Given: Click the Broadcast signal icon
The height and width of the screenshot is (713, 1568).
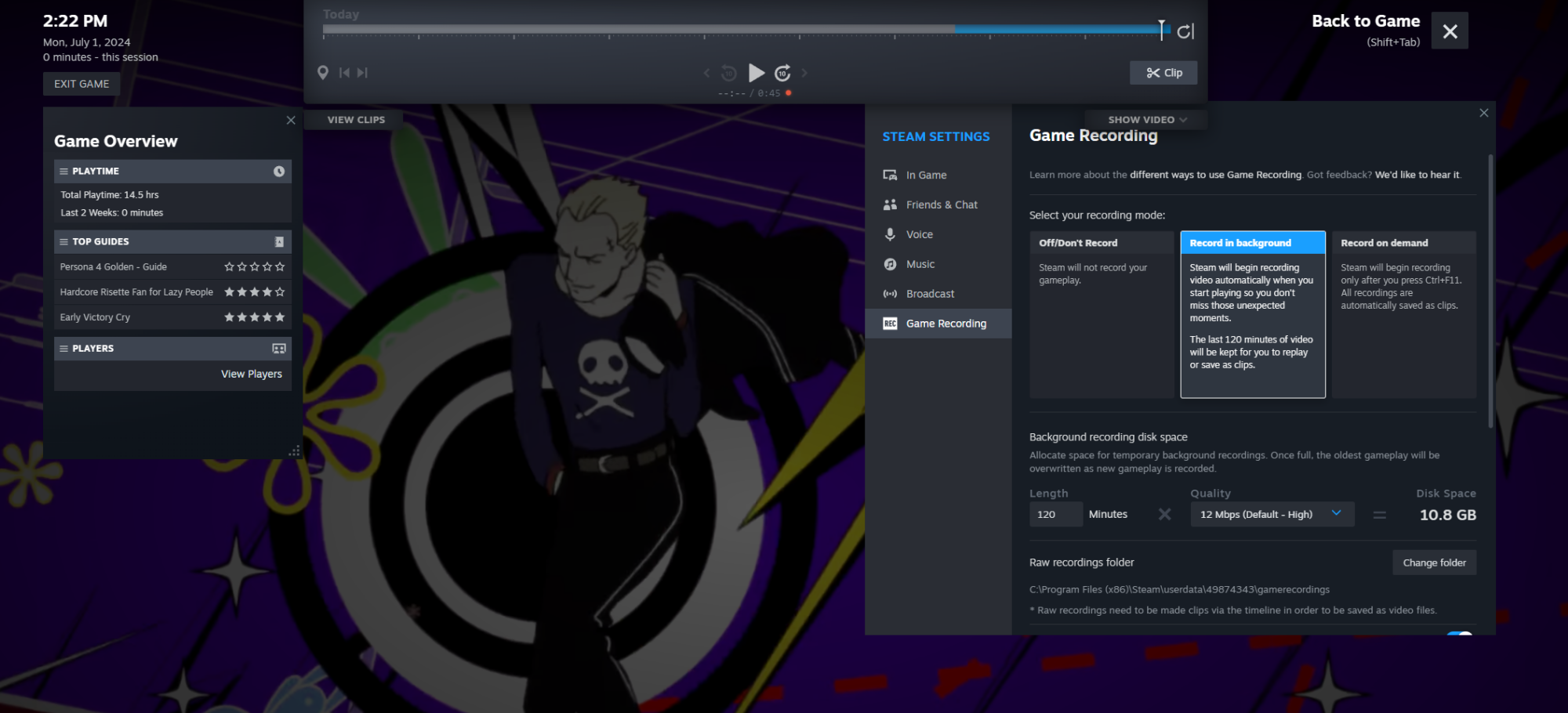Looking at the screenshot, I should (890, 295).
